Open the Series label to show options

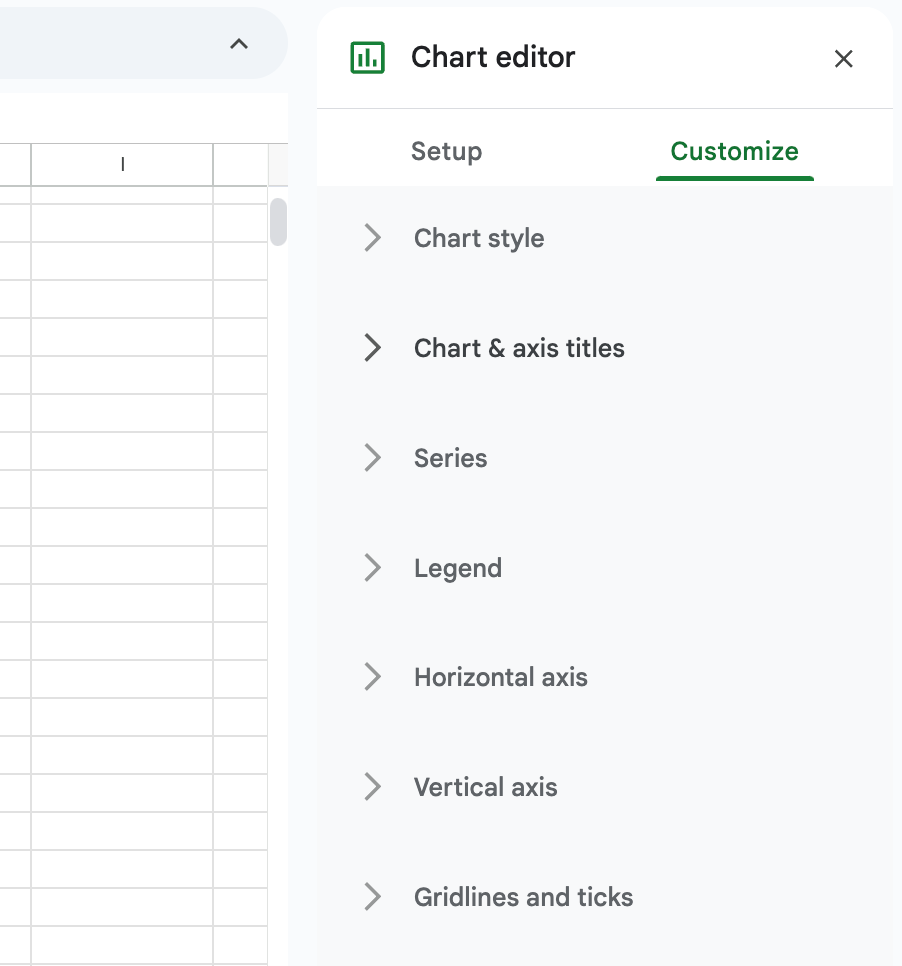click(x=450, y=458)
